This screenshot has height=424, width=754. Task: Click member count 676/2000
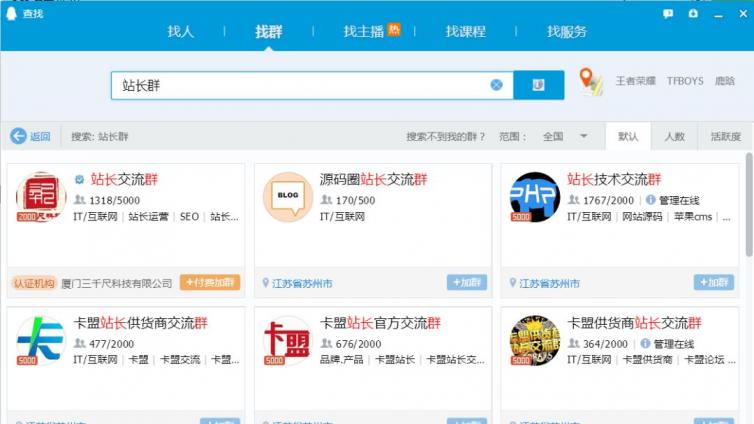358,344
